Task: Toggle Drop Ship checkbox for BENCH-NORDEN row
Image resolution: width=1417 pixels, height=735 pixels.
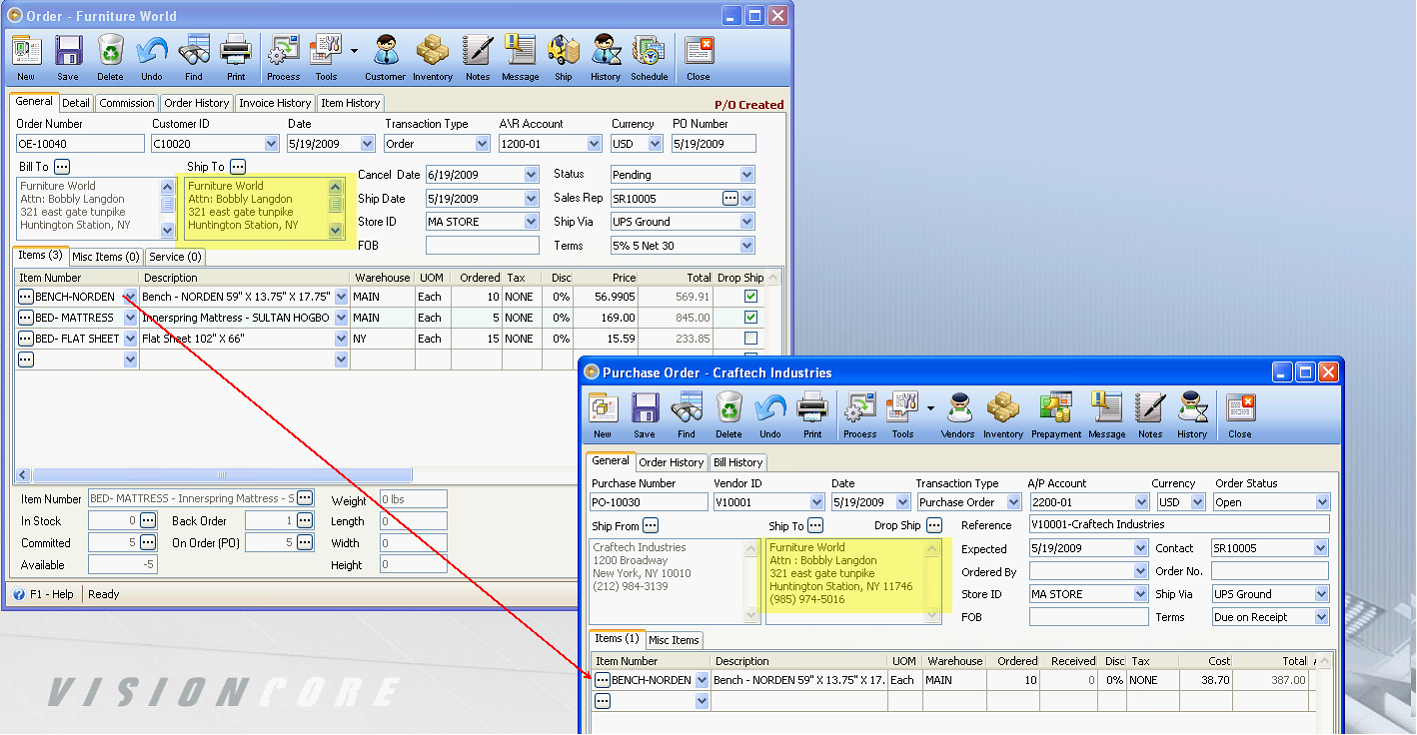Action: (x=751, y=297)
